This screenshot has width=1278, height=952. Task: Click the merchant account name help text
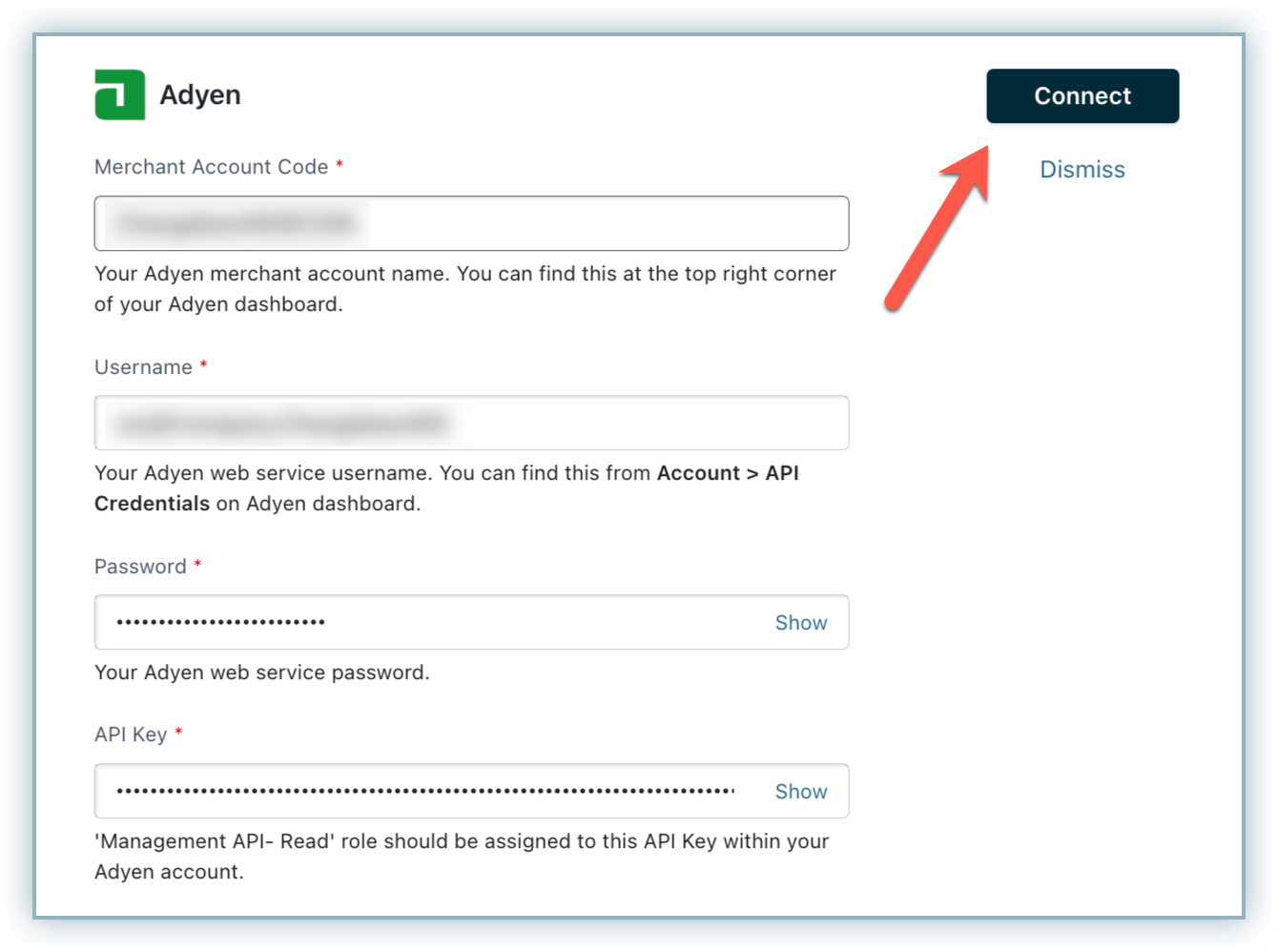464,288
